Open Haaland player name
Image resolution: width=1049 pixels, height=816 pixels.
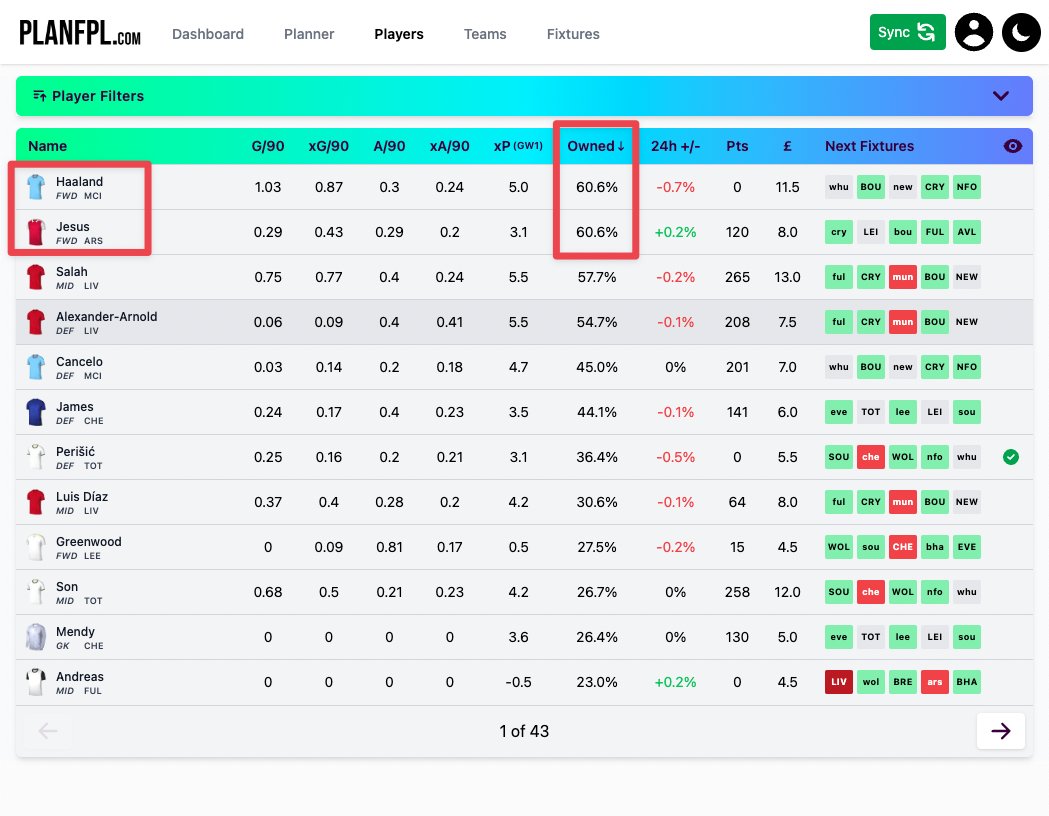[79, 181]
